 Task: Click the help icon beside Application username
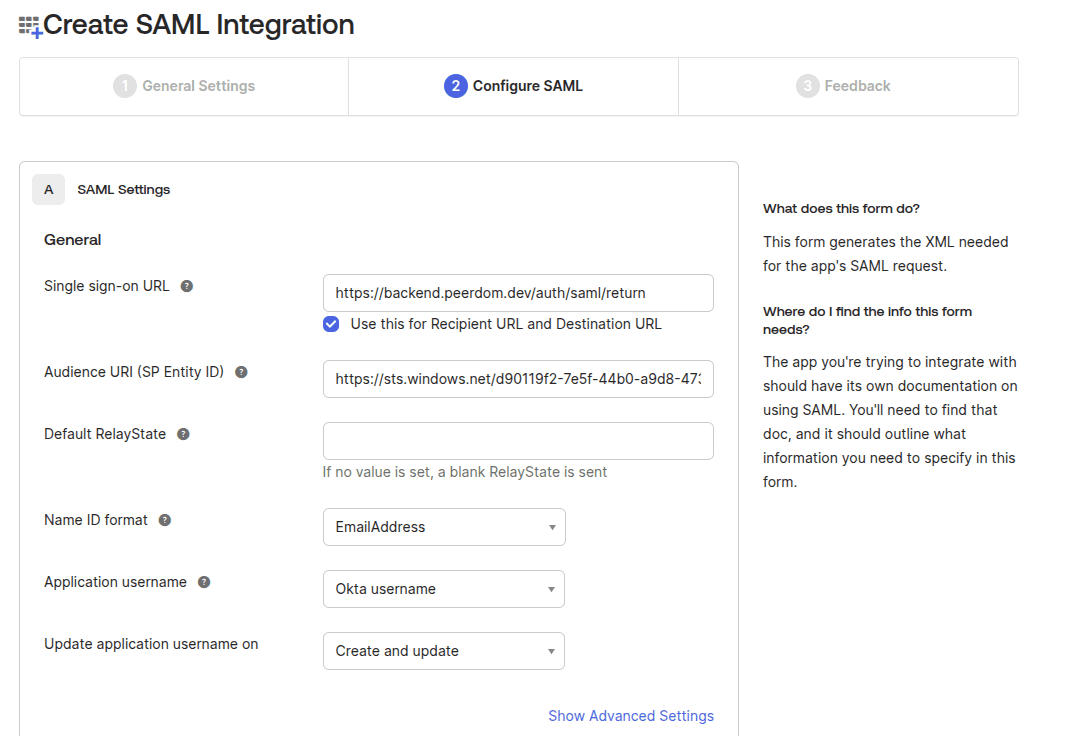pyautogui.click(x=204, y=582)
